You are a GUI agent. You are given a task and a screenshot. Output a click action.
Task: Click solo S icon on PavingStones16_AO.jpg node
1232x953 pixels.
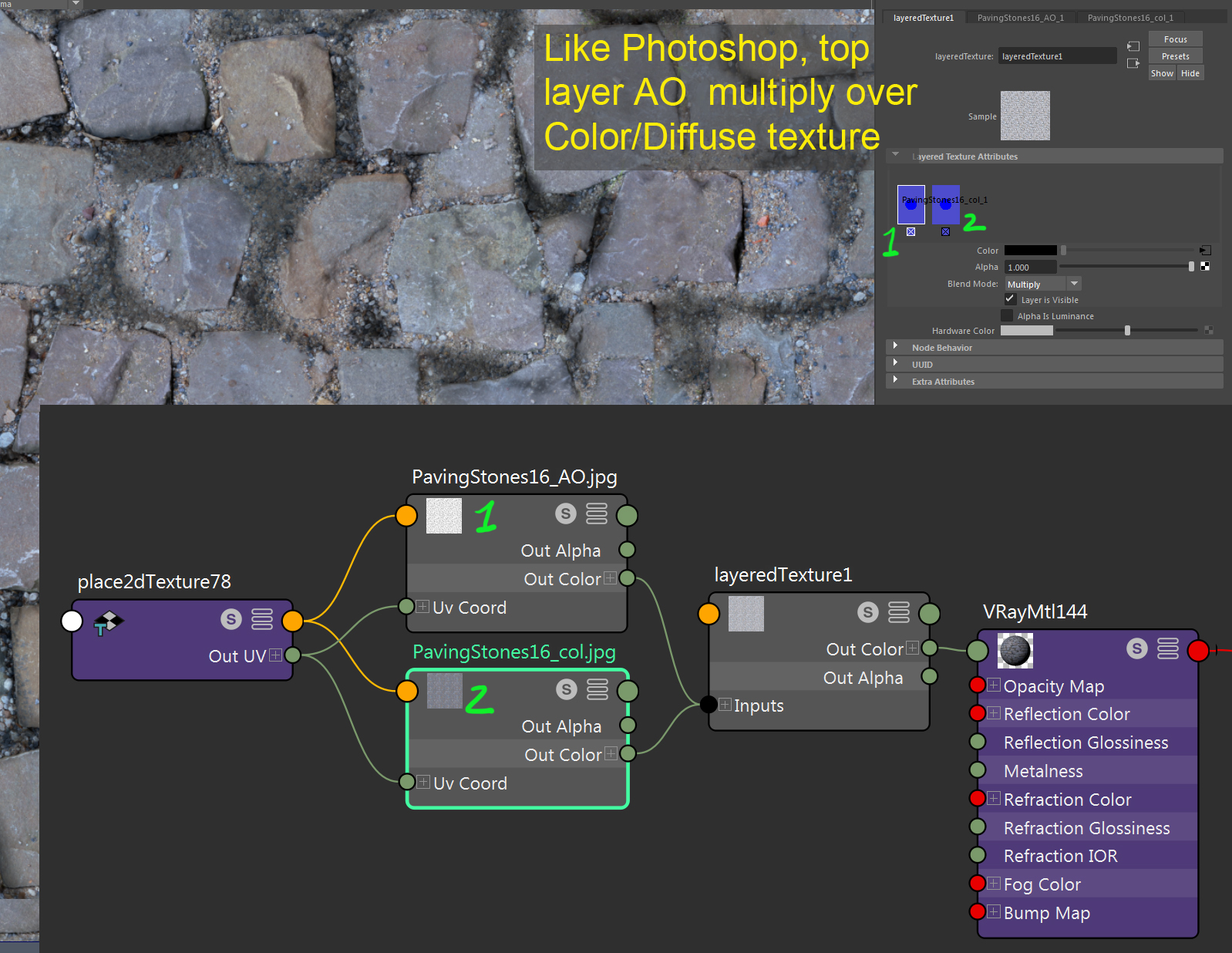566,514
